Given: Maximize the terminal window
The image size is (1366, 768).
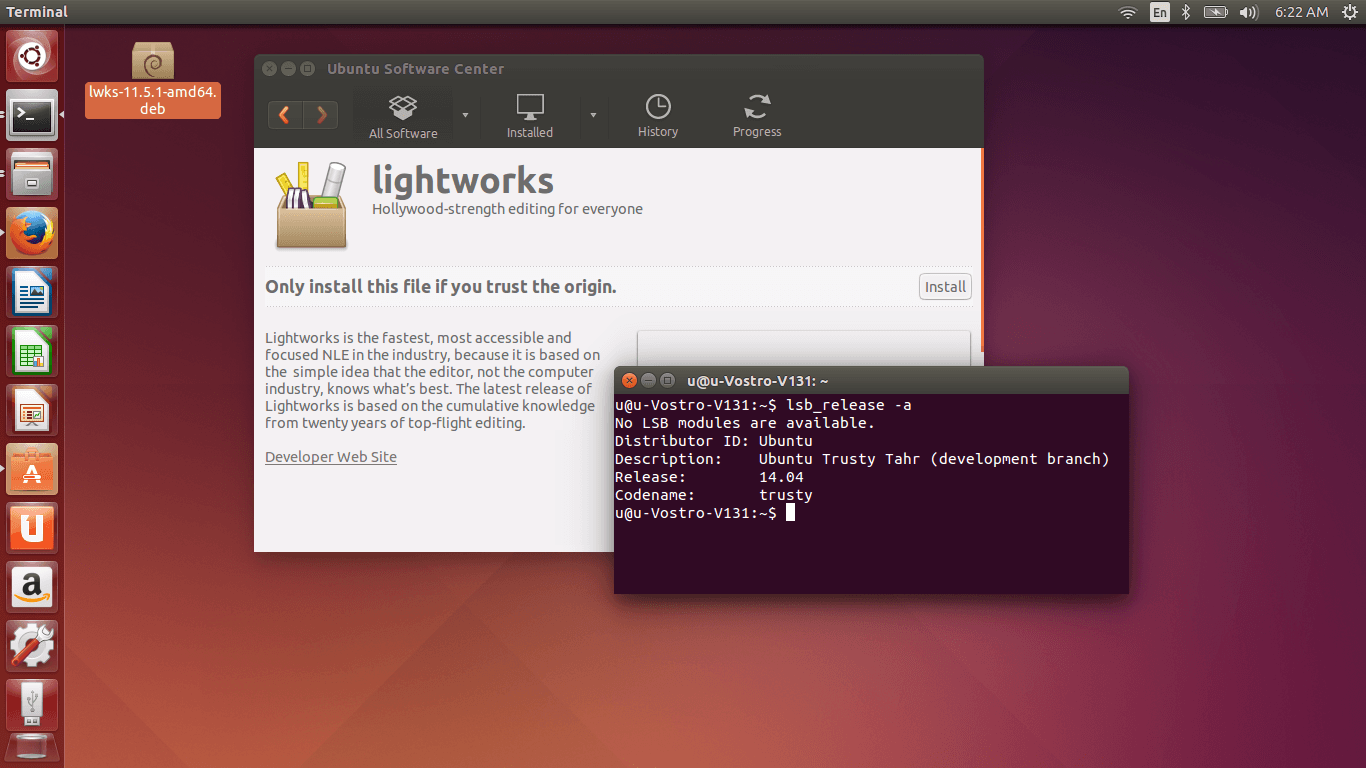Looking at the screenshot, I should [667, 380].
